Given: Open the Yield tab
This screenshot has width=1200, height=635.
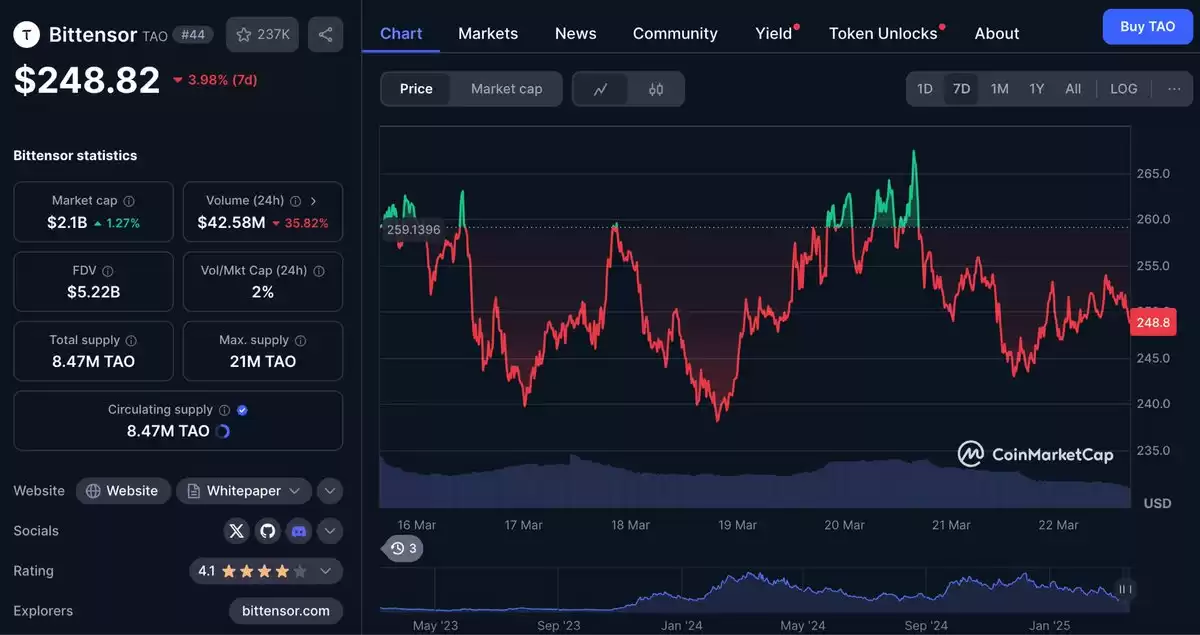Looking at the screenshot, I should point(774,33).
